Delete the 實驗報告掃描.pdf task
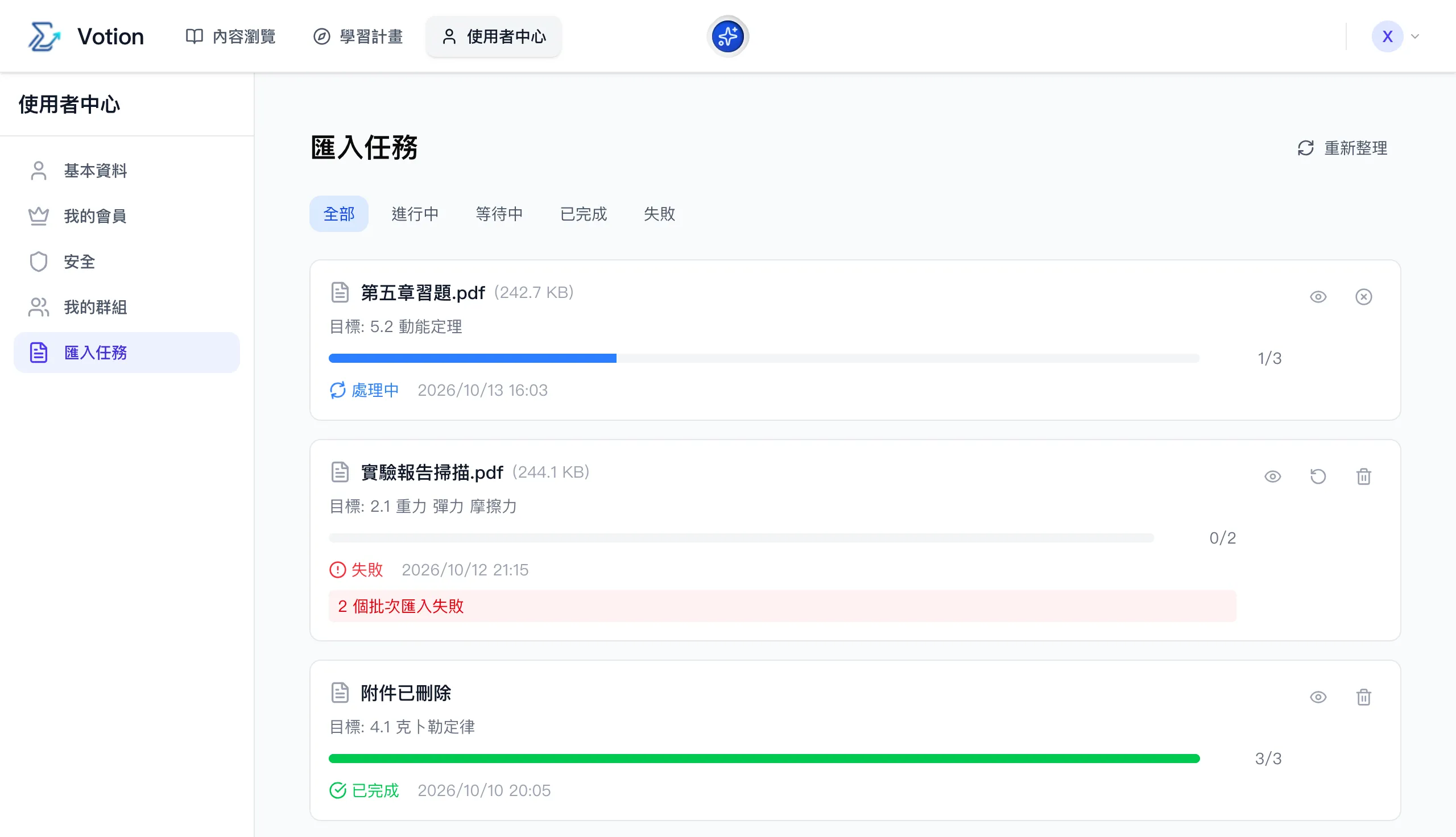The image size is (1456, 837). tap(1363, 476)
